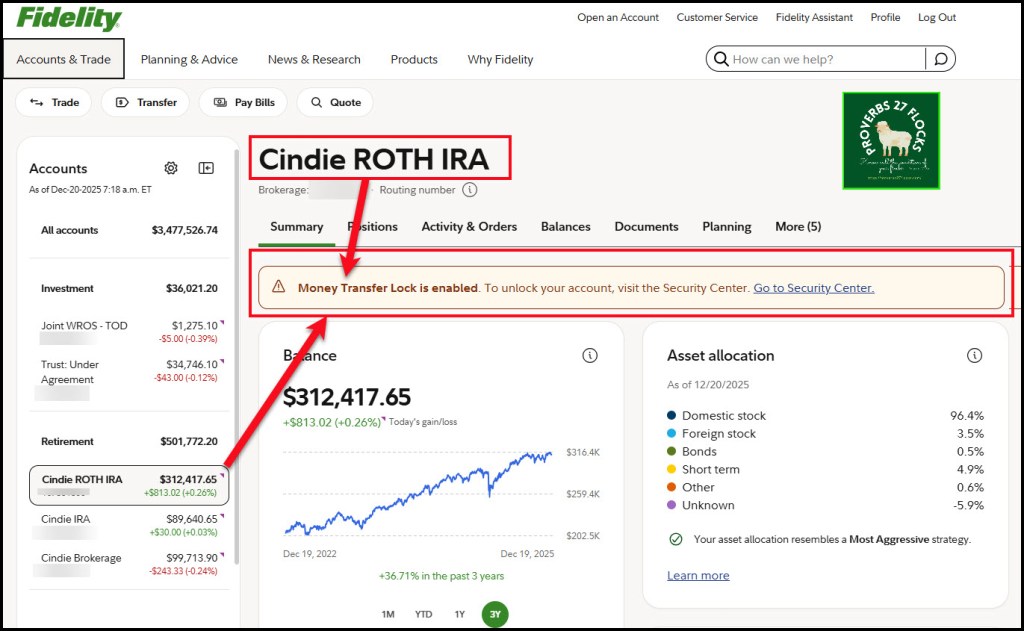Viewport: 1024px width, 631px height.
Task: Expand the More (5) tab menu
Action: point(797,227)
